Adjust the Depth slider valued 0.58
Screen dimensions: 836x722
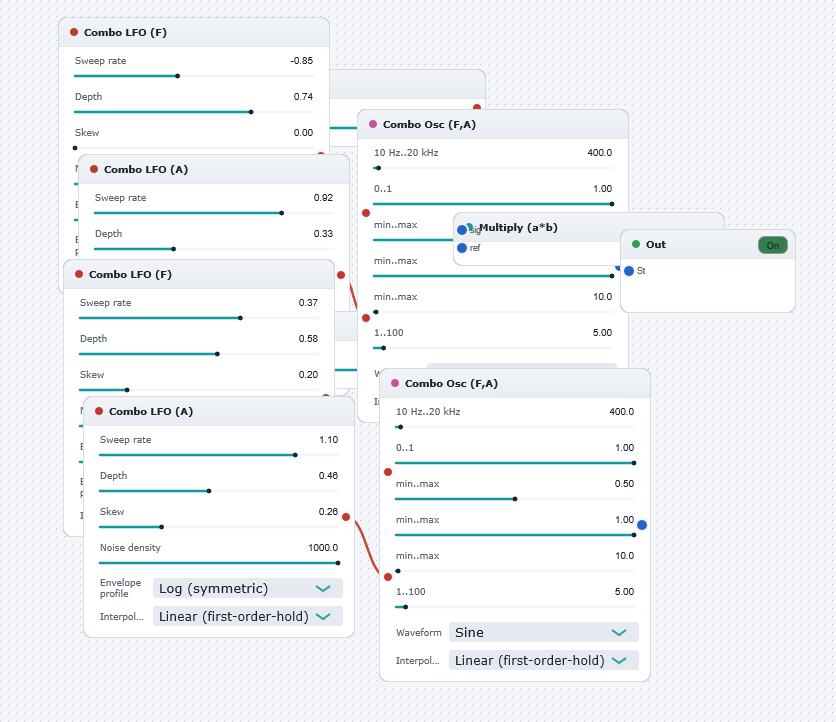click(x=199, y=354)
